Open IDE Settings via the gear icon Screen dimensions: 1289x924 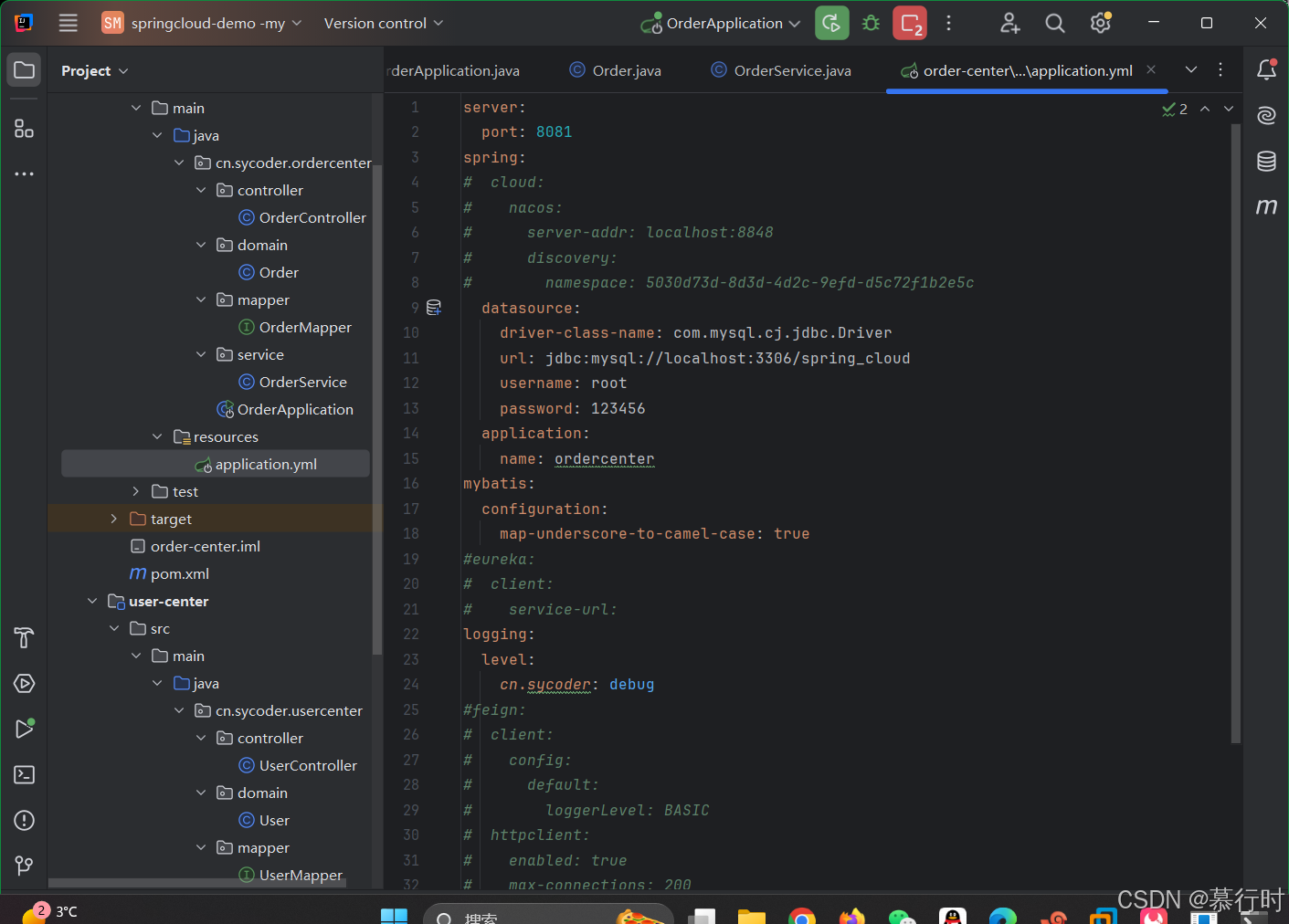point(1100,22)
